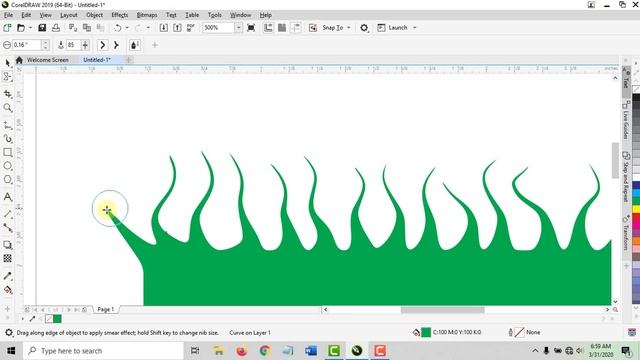The height and width of the screenshot is (360, 640).
Task: Select the Rectangle tool
Action: tap(7, 152)
